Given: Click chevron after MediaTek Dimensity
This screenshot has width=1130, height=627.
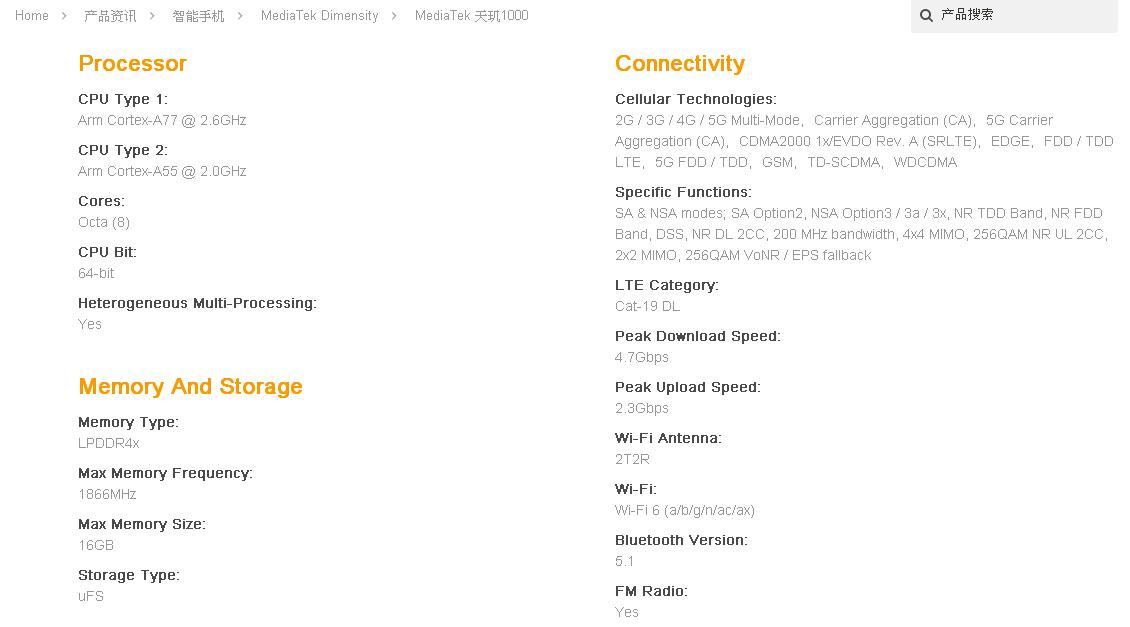Looking at the screenshot, I should [394, 15].
